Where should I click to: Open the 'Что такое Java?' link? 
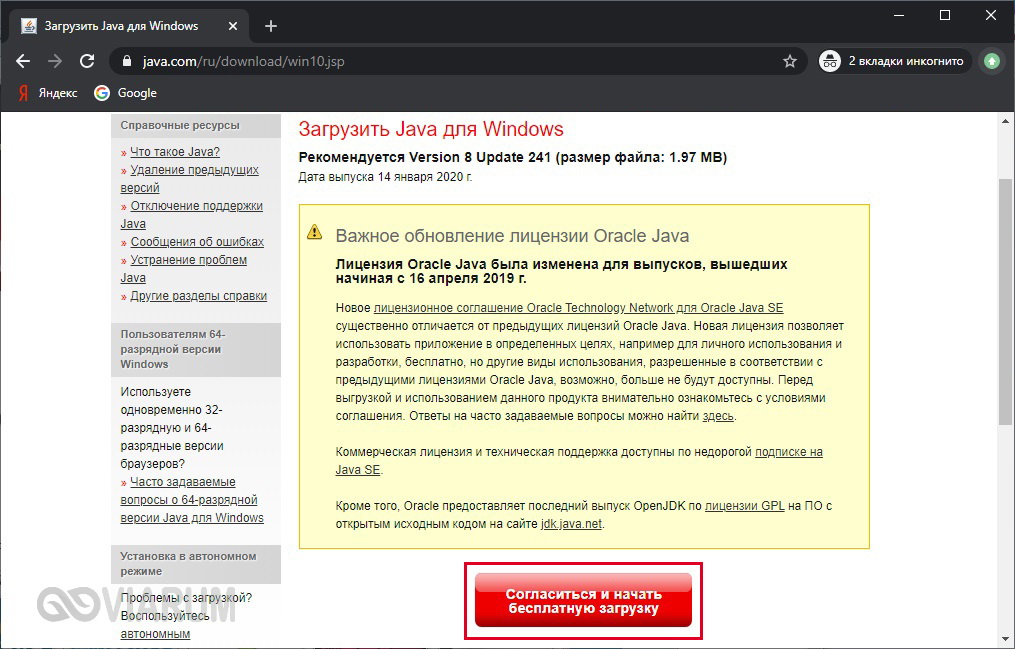pyautogui.click(x=174, y=152)
